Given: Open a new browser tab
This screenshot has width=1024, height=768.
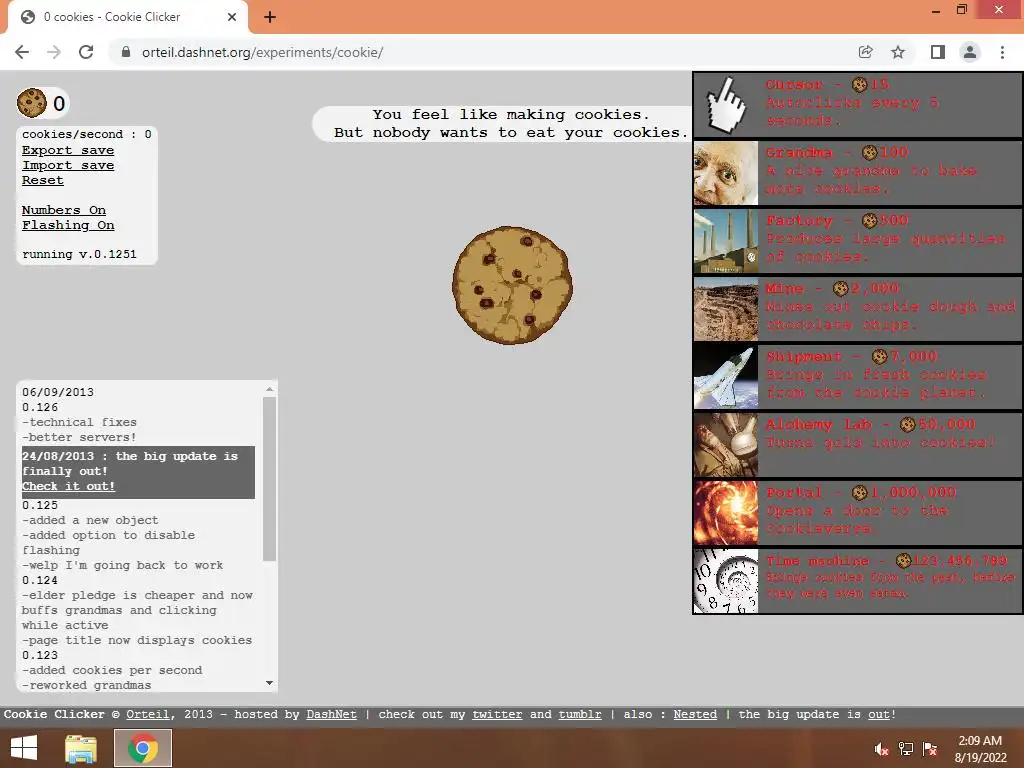Looking at the screenshot, I should coord(270,18).
